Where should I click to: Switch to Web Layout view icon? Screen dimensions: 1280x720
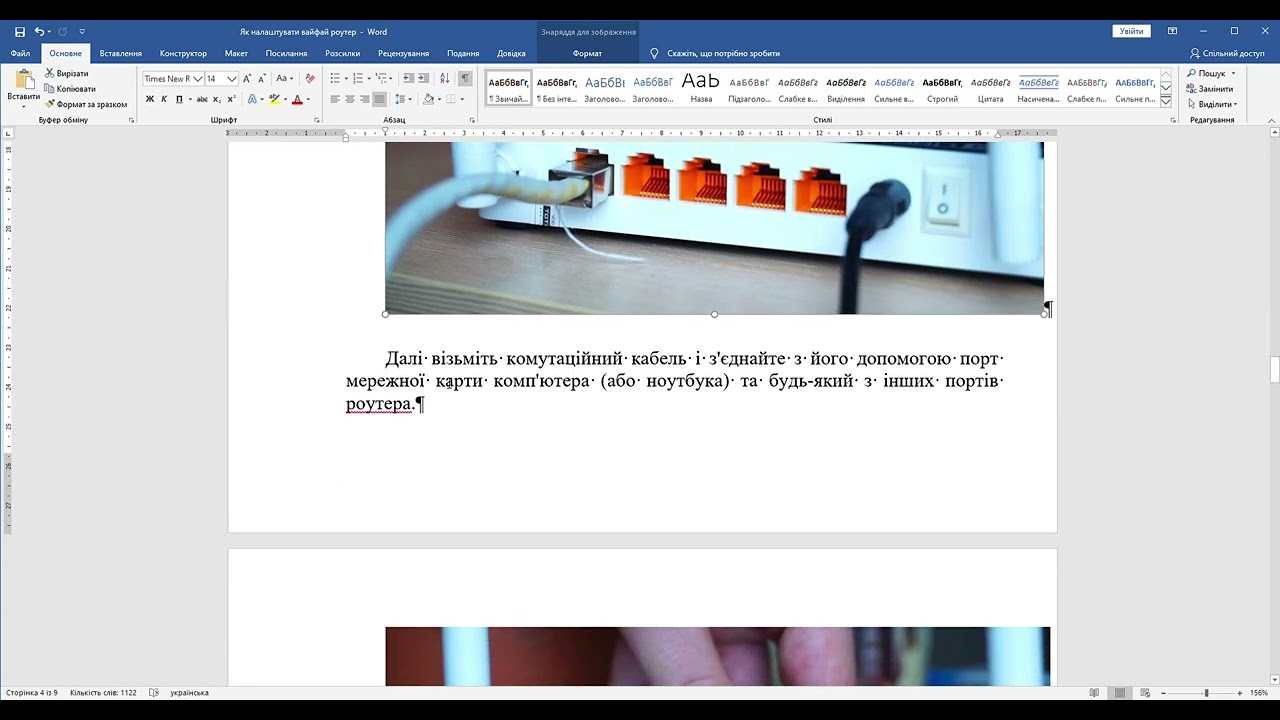pos(1145,692)
